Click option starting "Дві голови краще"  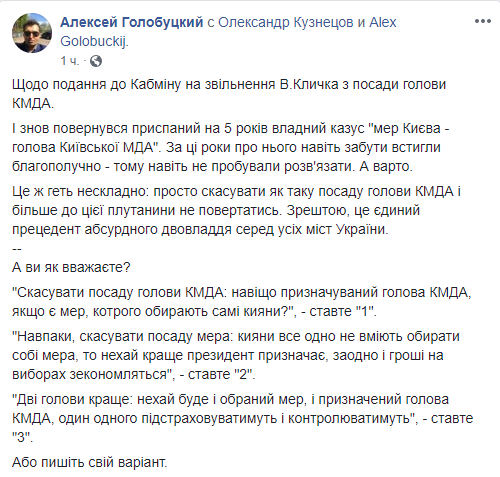243,418
